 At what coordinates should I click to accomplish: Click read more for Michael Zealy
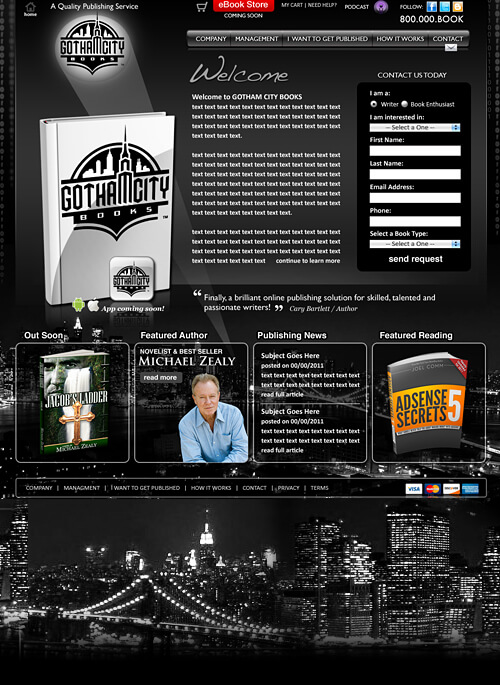click(x=161, y=377)
